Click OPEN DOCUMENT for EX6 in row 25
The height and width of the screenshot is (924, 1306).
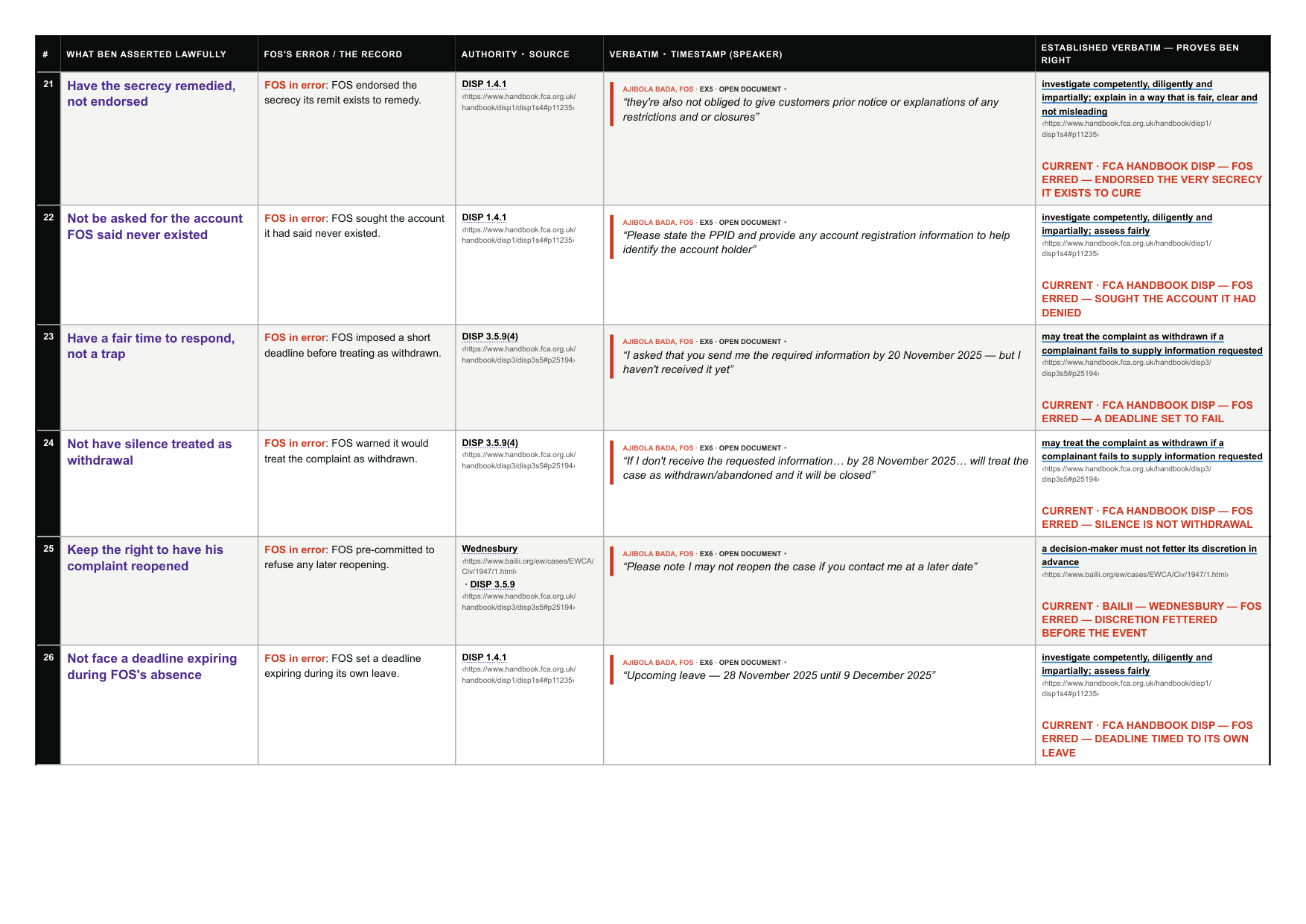click(x=752, y=554)
